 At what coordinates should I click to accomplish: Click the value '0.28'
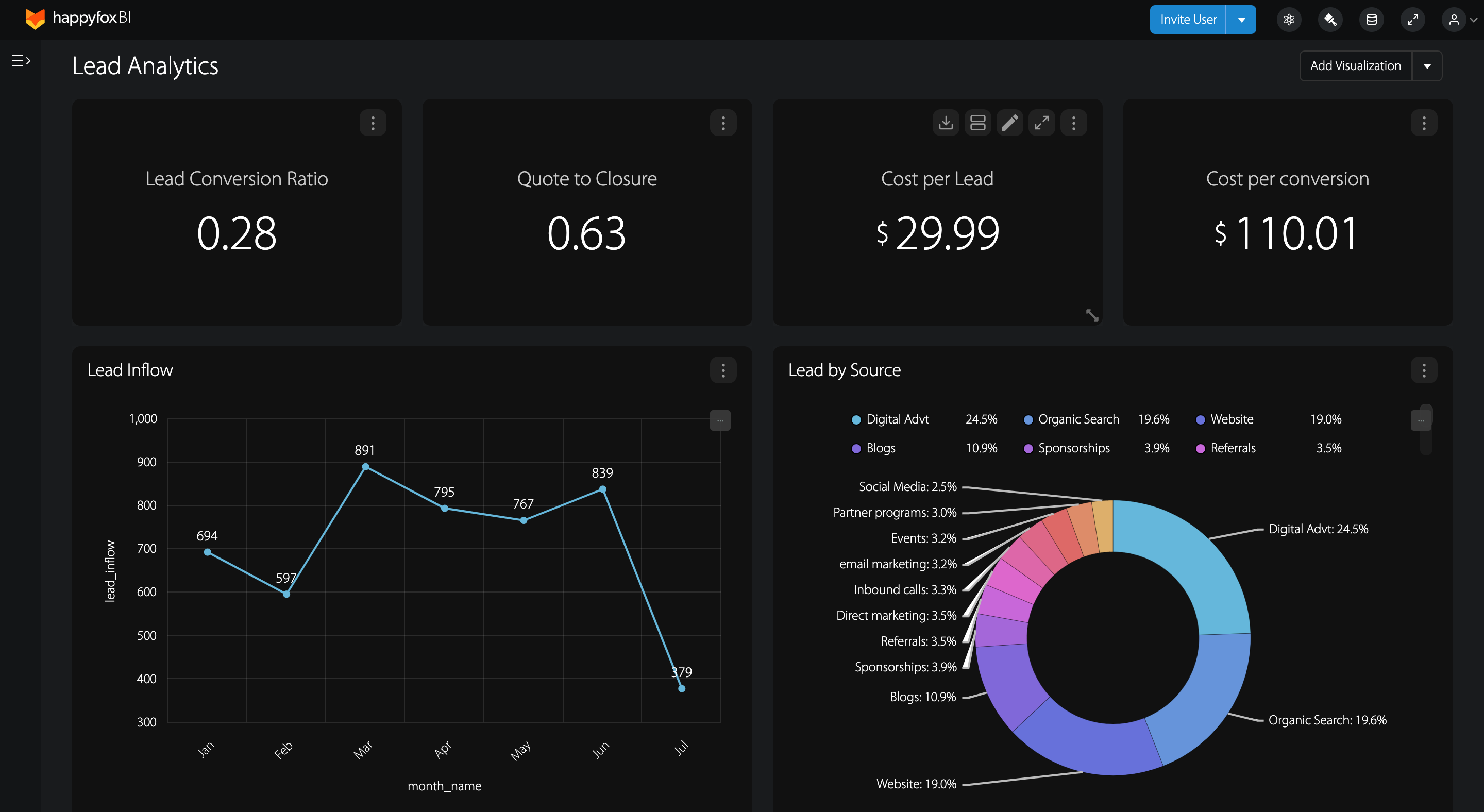(237, 233)
